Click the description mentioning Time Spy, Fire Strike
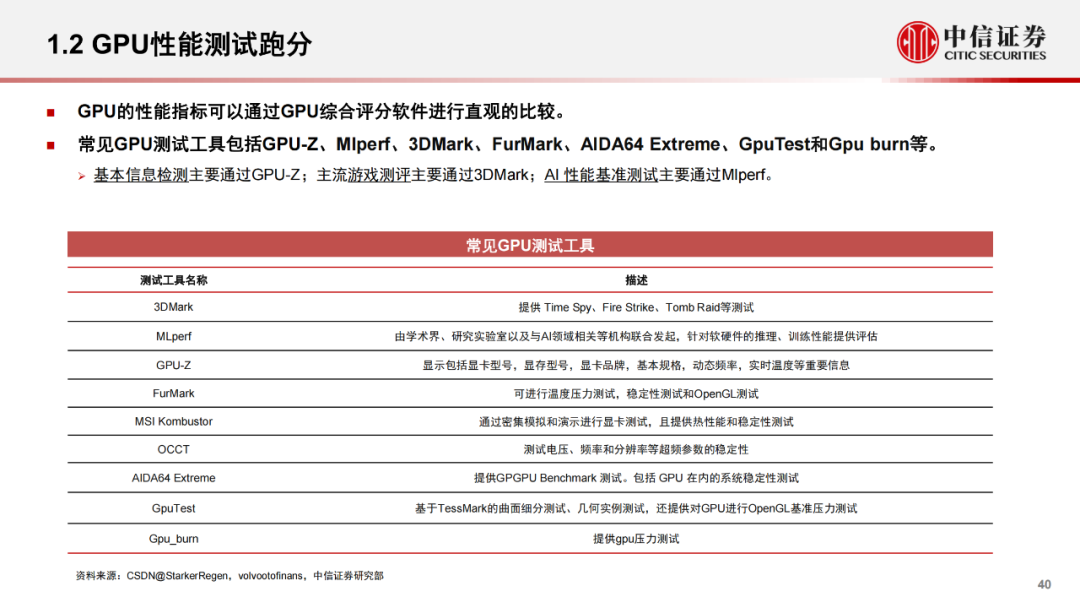The image size is (1080, 608). pyautogui.click(x=636, y=307)
